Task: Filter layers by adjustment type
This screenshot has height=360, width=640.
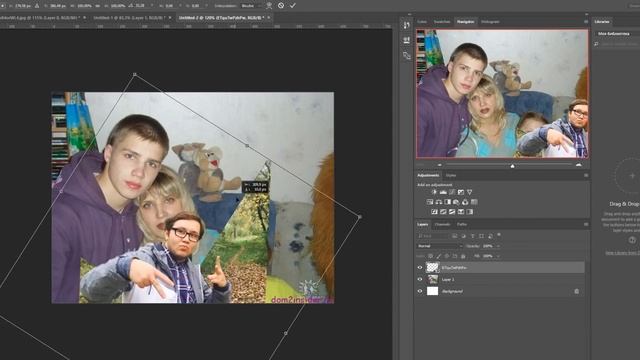Action: 464,236
